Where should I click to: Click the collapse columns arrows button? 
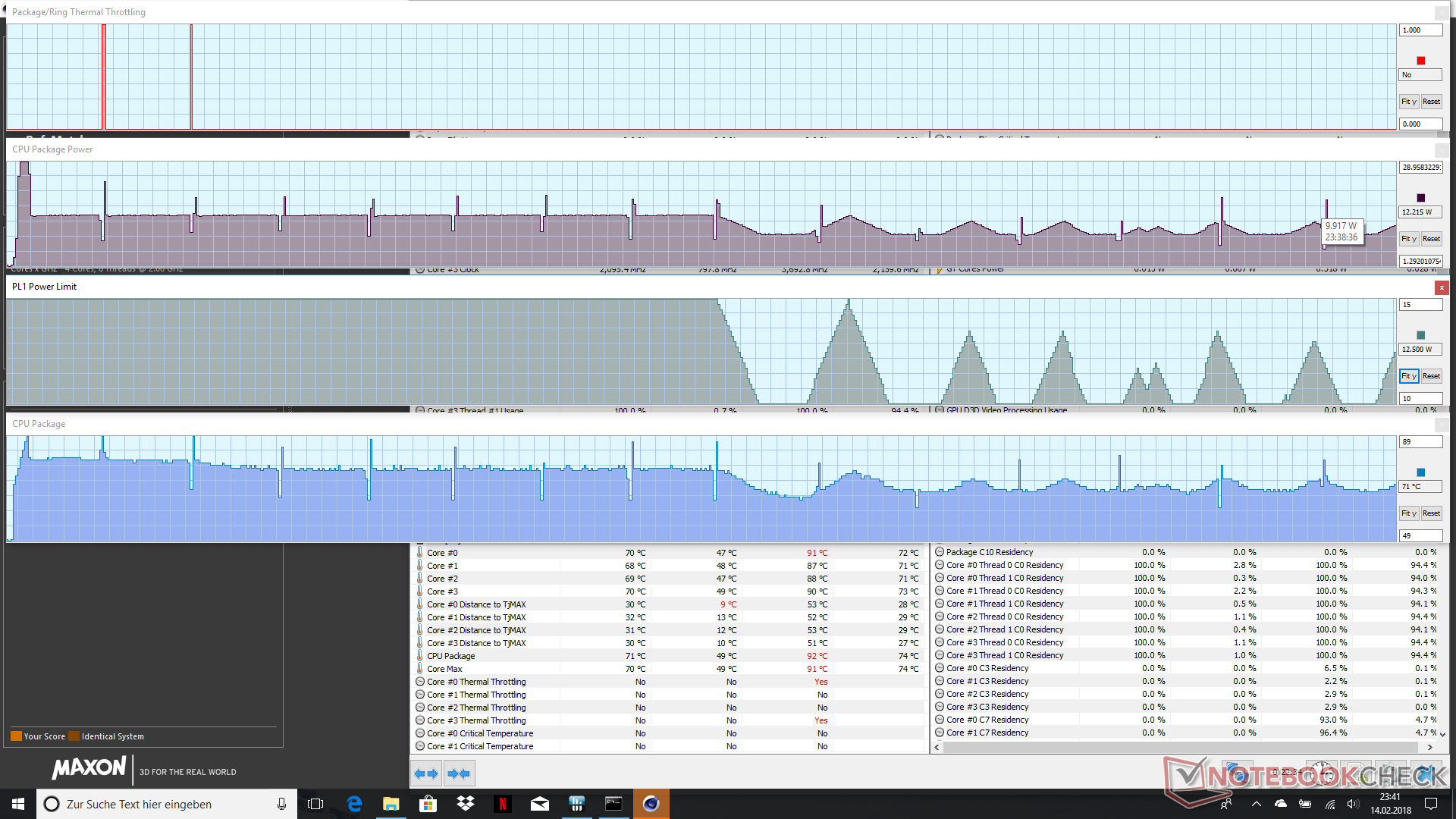tap(459, 773)
